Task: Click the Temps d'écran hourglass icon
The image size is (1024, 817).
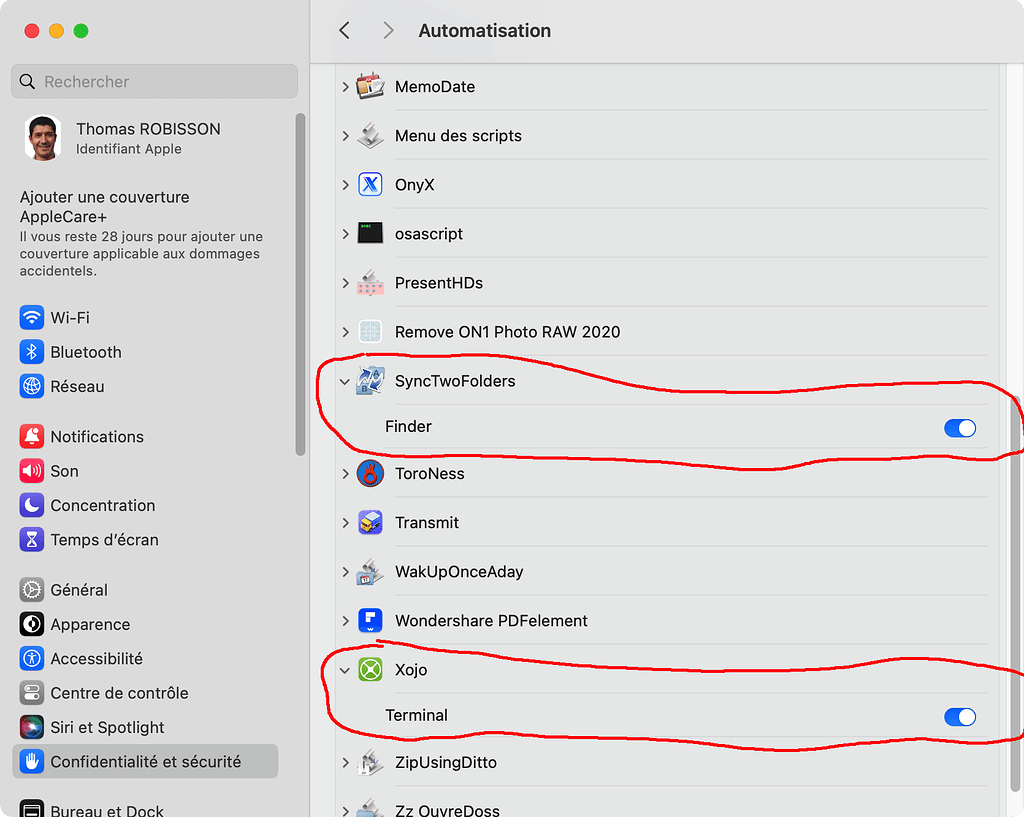Action: (x=31, y=539)
